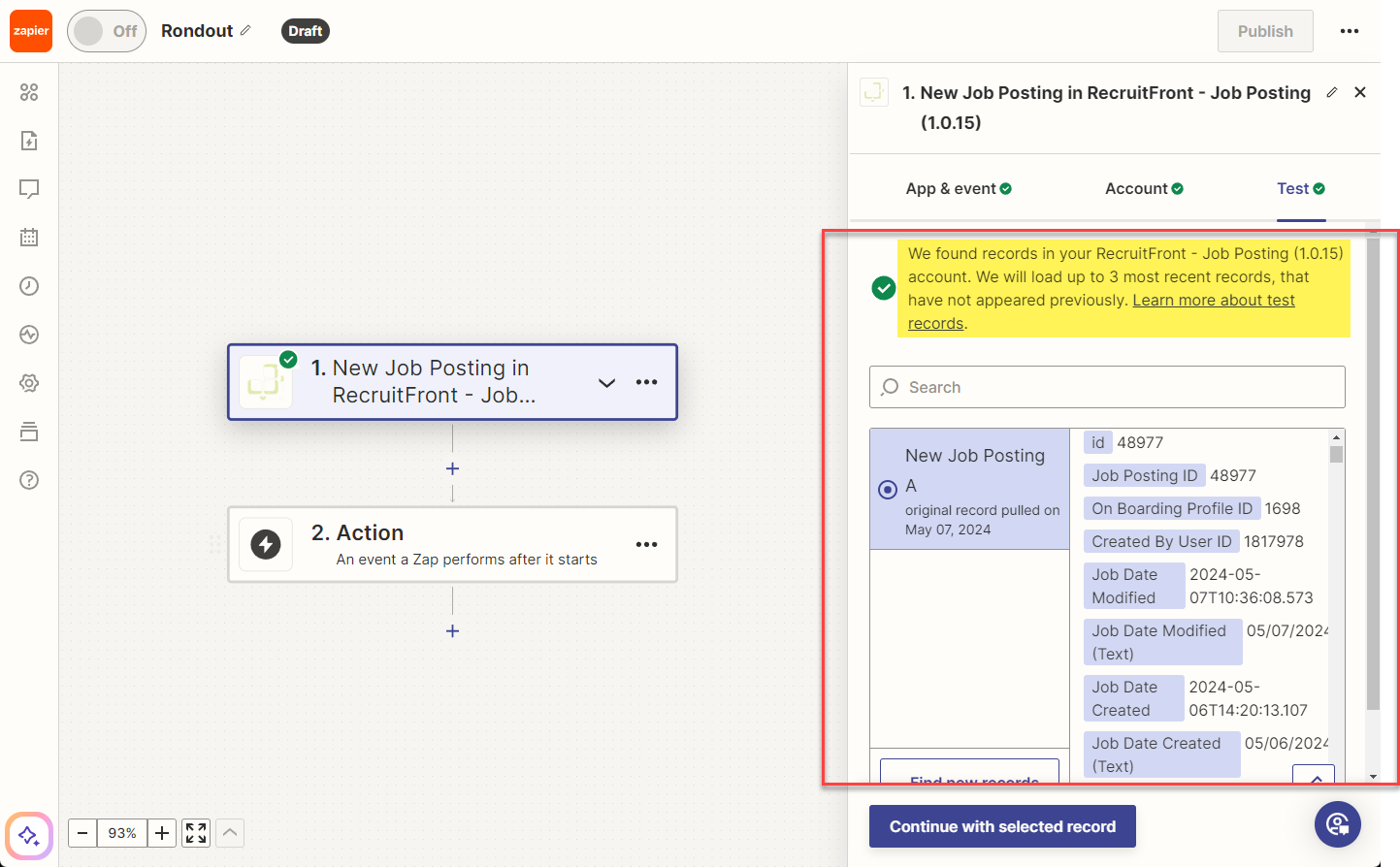This screenshot has height=867, width=1400.
Task: Click the Job Date Modified (Text) label
Action: click(1162, 642)
